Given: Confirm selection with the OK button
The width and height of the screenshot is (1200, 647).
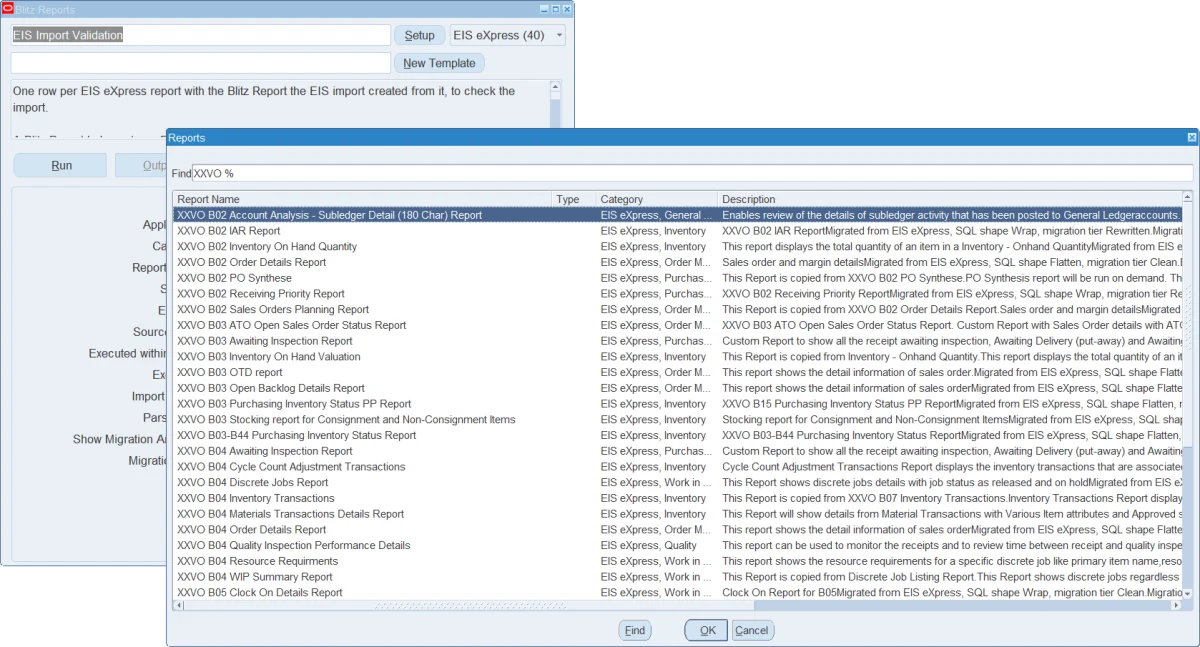Looking at the screenshot, I should [x=706, y=630].
